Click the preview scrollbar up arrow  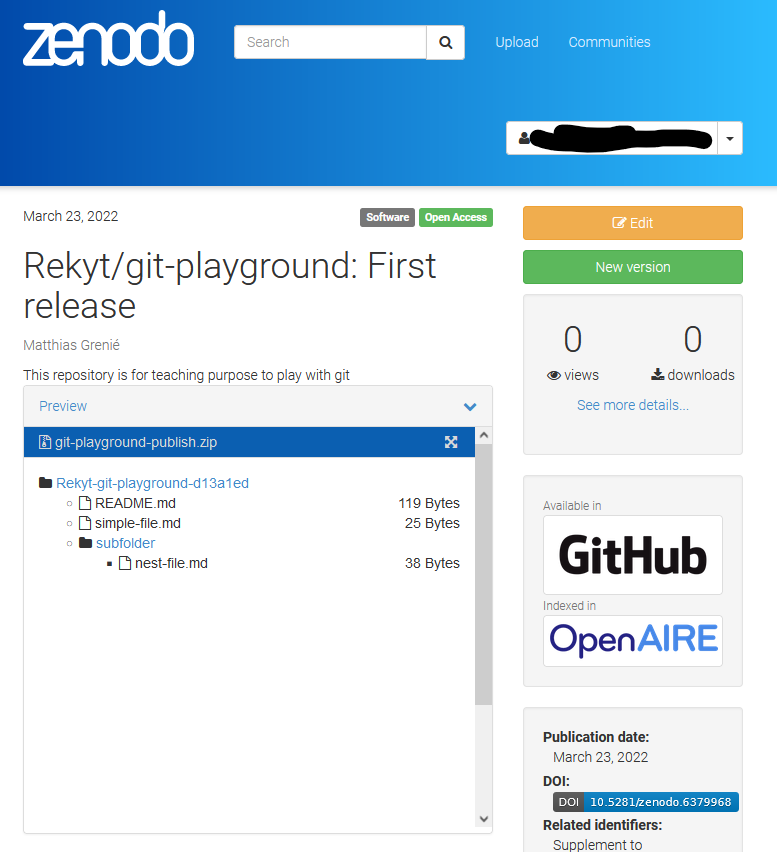pyautogui.click(x=484, y=435)
